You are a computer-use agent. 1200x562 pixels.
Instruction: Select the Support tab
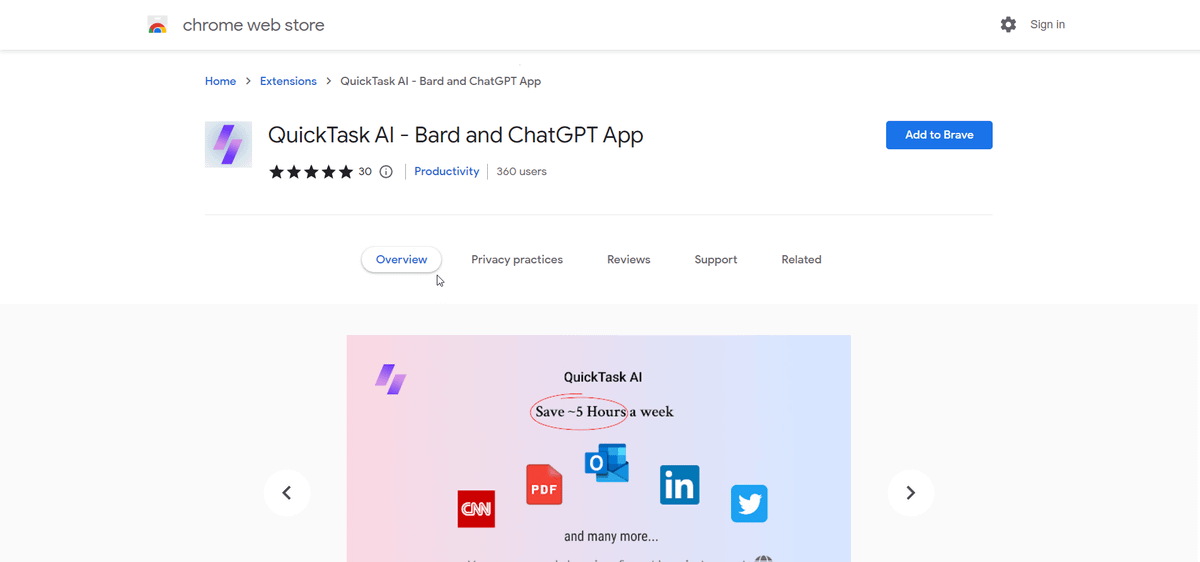point(716,260)
